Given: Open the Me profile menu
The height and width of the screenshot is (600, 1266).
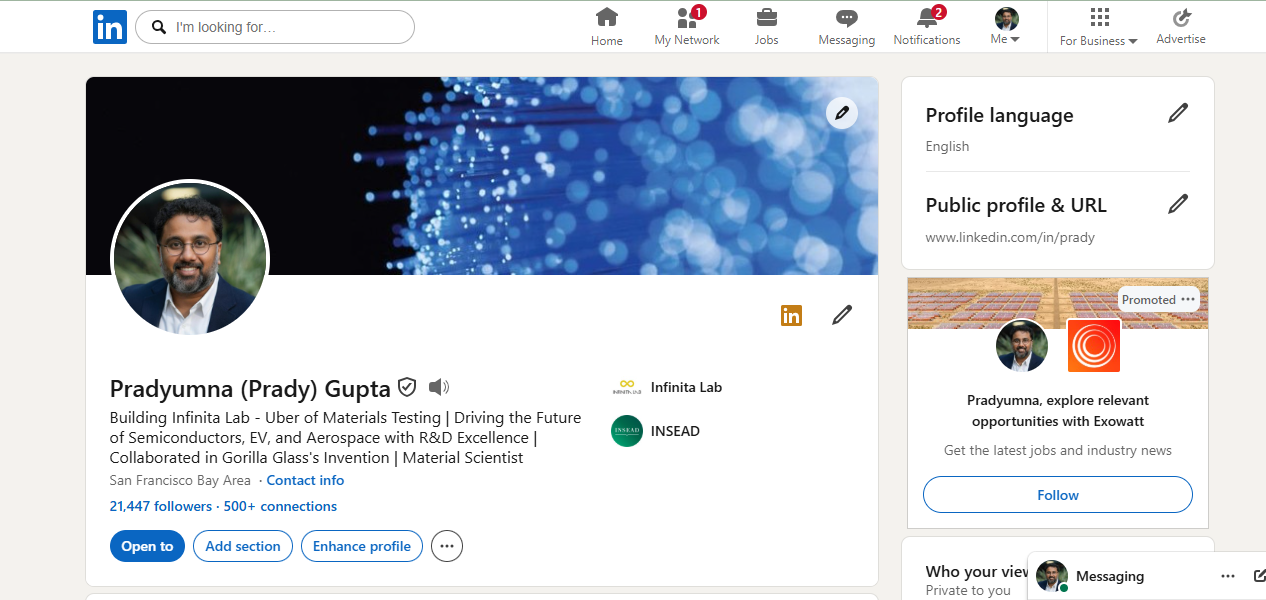Looking at the screenshot, I should click(x=1006, y=27).
